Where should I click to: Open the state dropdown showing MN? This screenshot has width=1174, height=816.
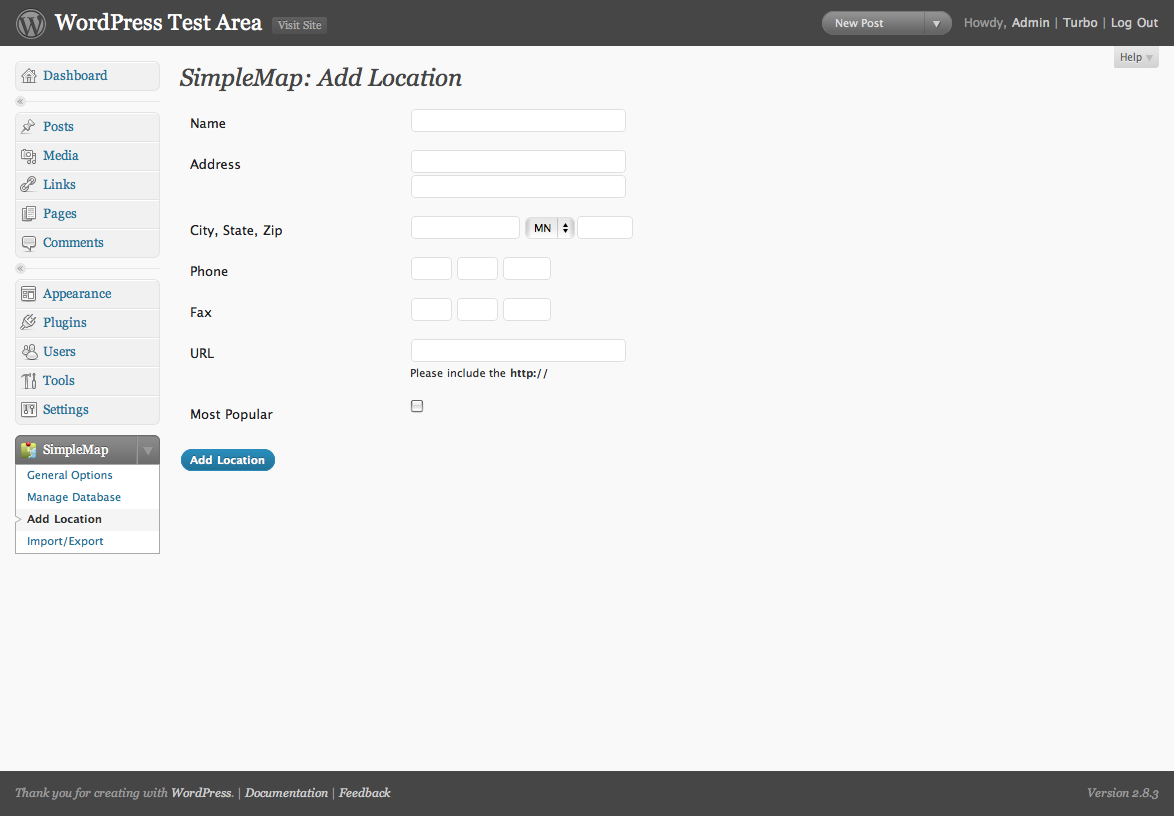point(550,228)
